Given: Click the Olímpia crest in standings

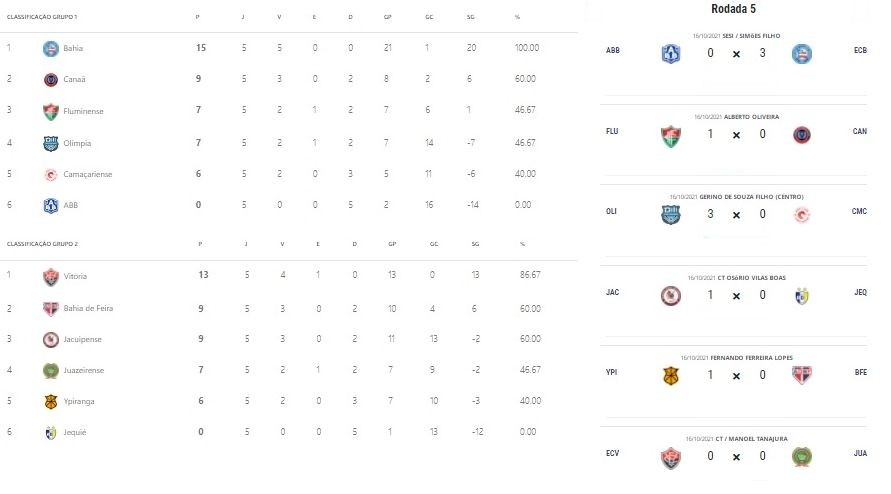Looking at the screenshot, I should tap(51, 143).
